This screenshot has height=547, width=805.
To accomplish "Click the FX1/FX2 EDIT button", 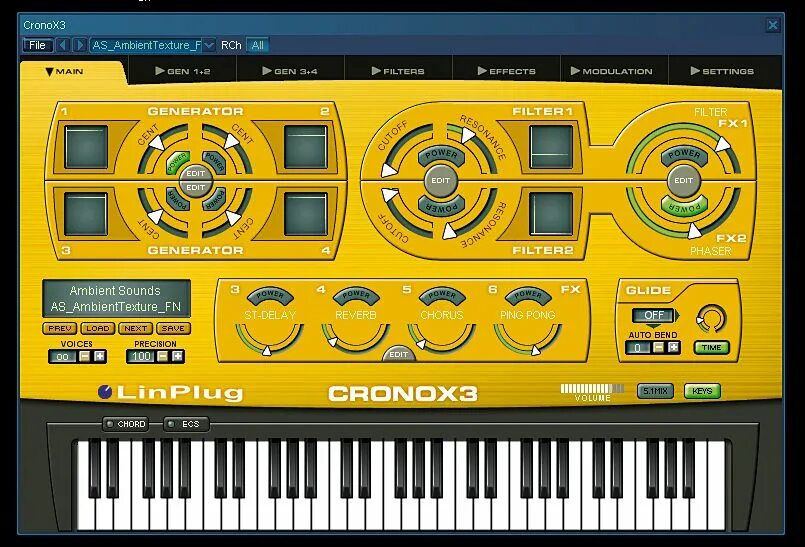I will click(x=683, y=180).
